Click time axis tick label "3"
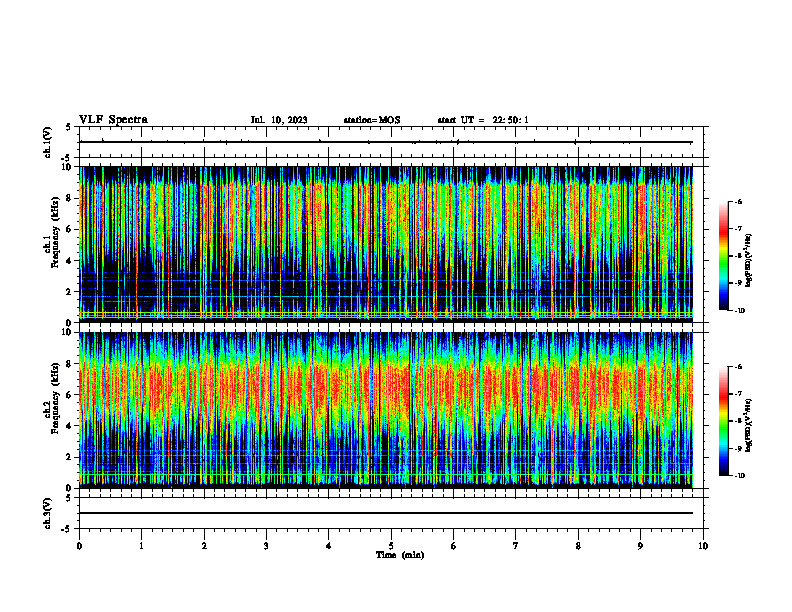The image size is (792, 612). 266,546
